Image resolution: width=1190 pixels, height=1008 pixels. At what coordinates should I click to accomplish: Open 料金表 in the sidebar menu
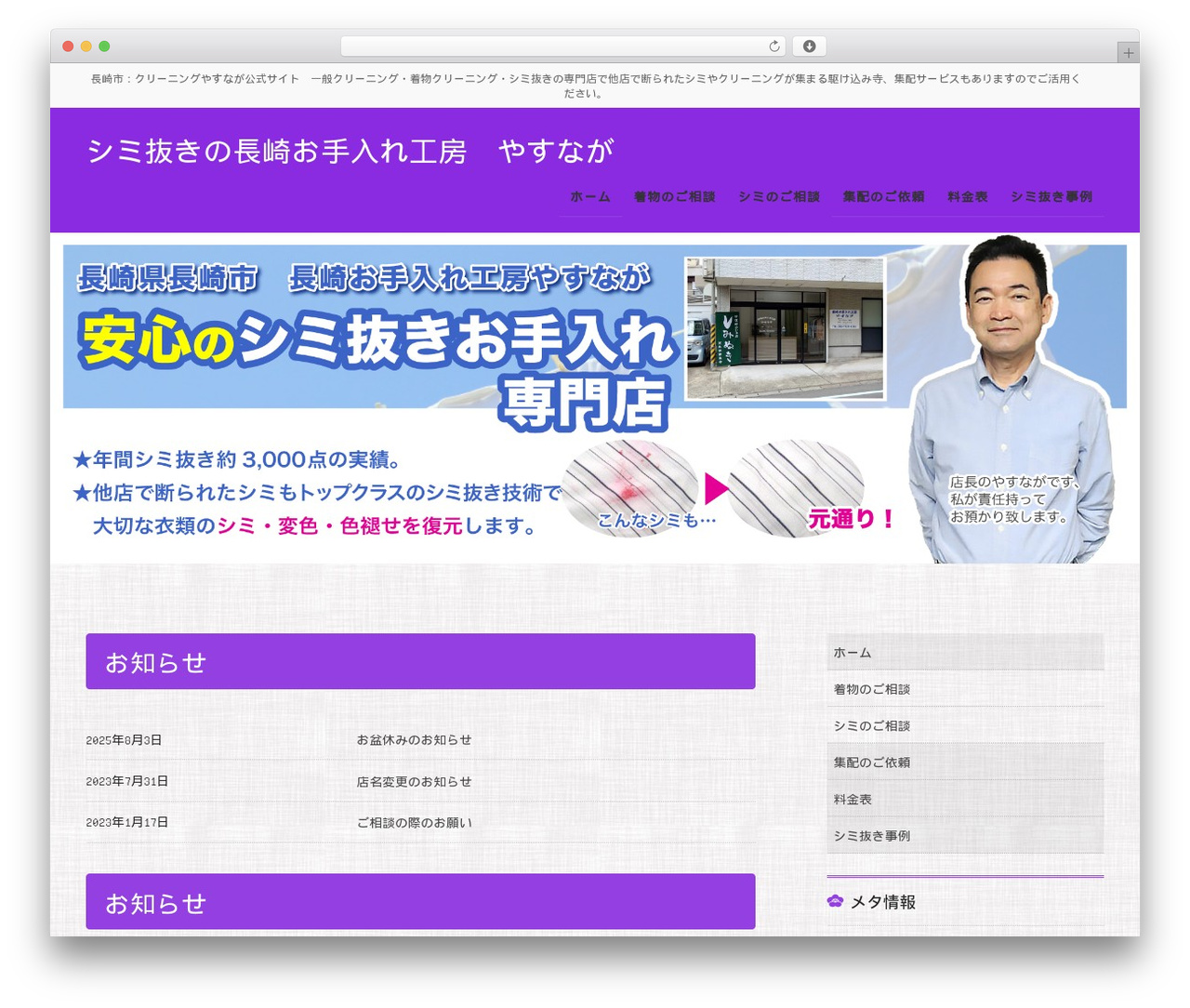pyautogui.click(x=965, y=799)
